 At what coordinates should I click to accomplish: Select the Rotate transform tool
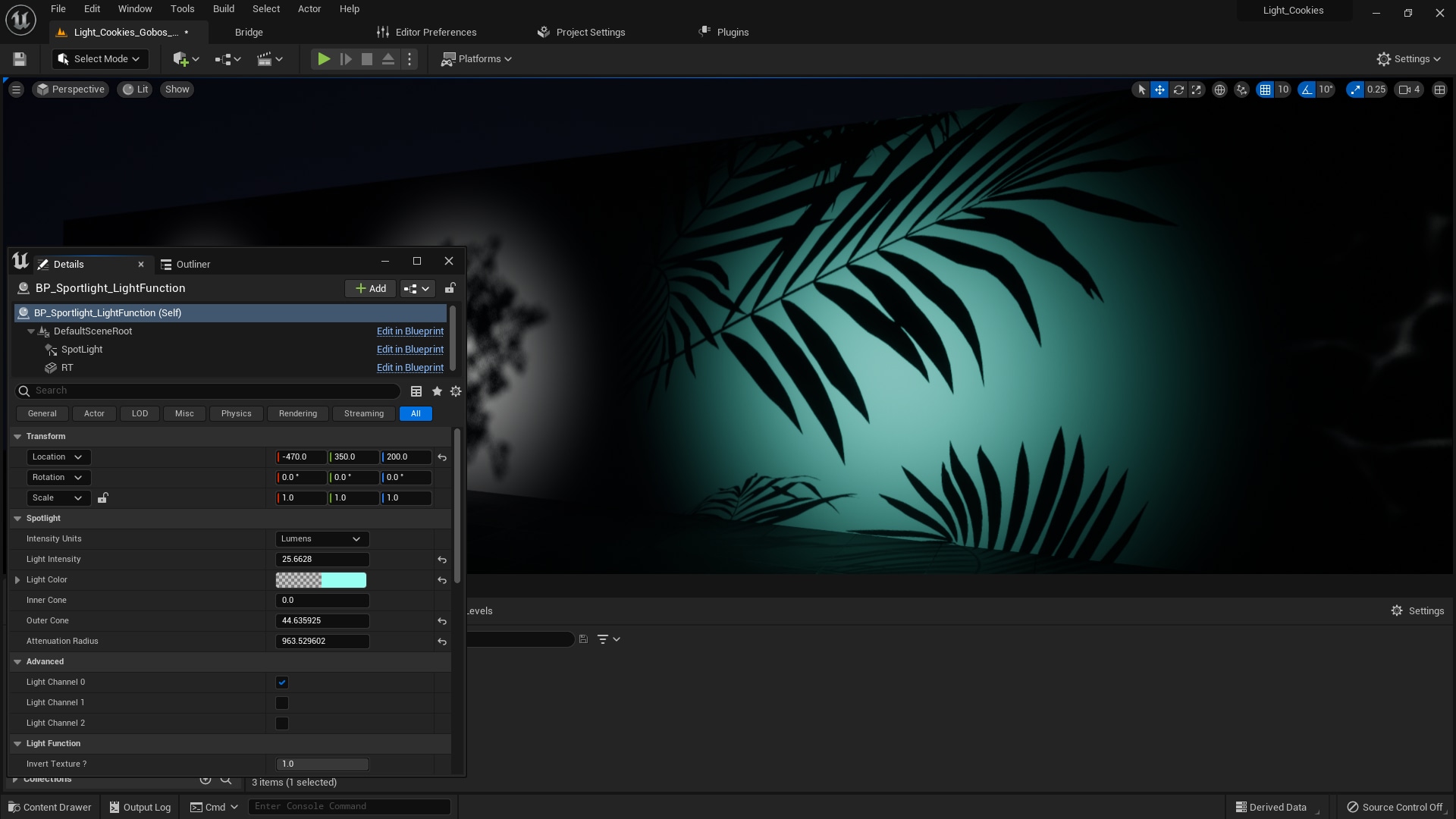(1178, 89)
